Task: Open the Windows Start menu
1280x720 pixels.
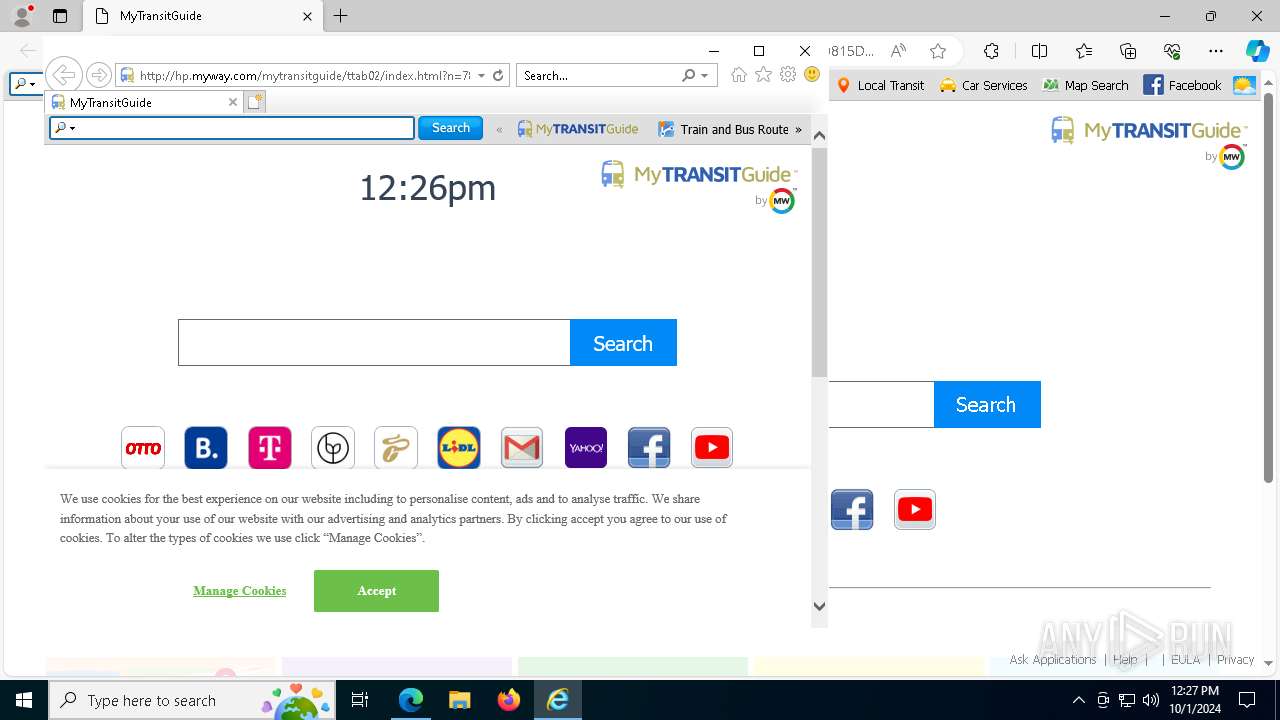Action: [24, 700]
